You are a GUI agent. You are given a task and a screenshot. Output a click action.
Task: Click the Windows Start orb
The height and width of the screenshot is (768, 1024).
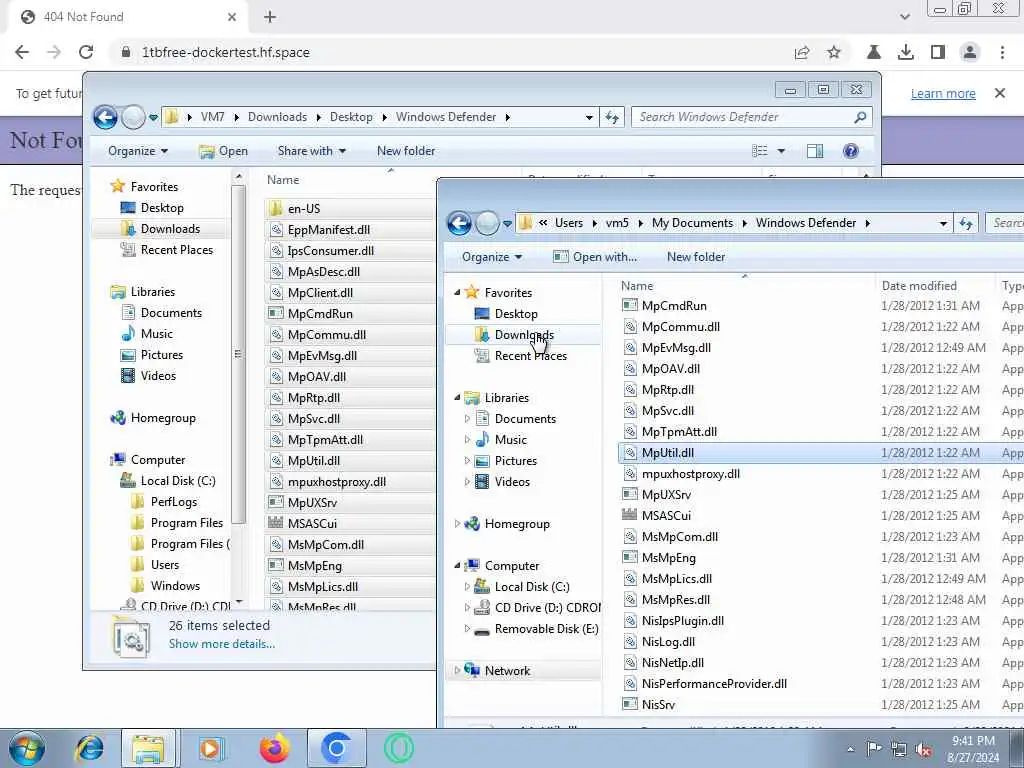27,748
